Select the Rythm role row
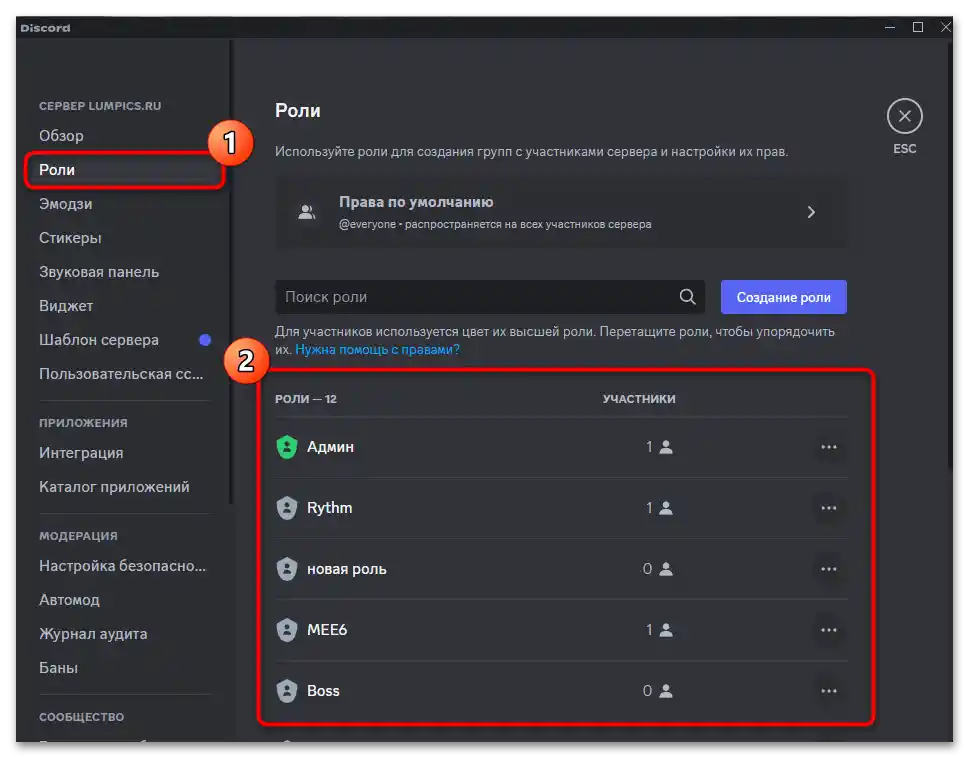This screenshot has height=758, width=969. point(561,508)
